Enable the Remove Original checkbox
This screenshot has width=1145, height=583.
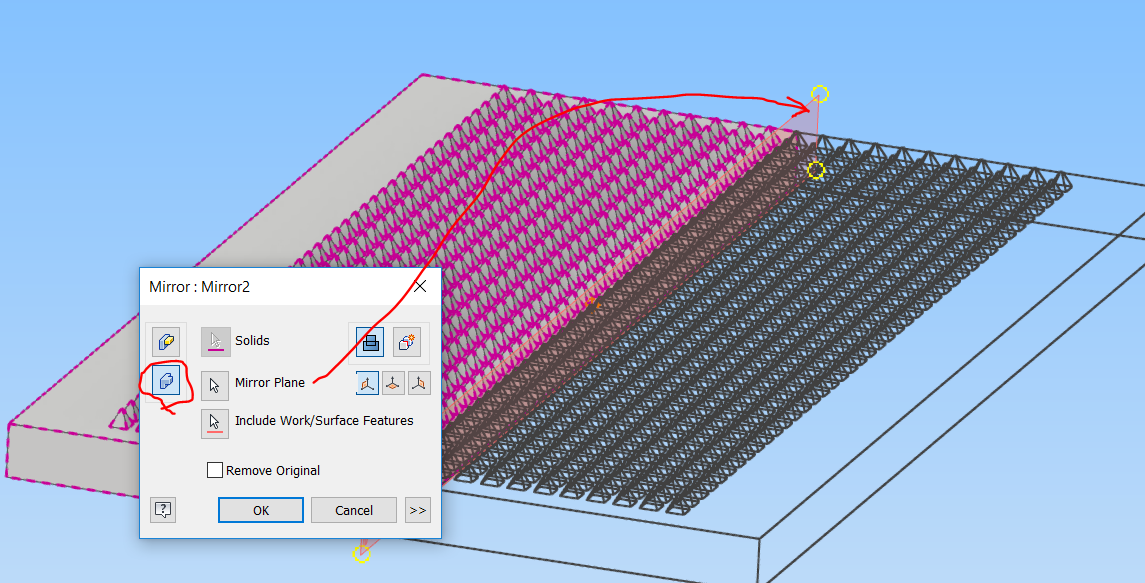215,470
